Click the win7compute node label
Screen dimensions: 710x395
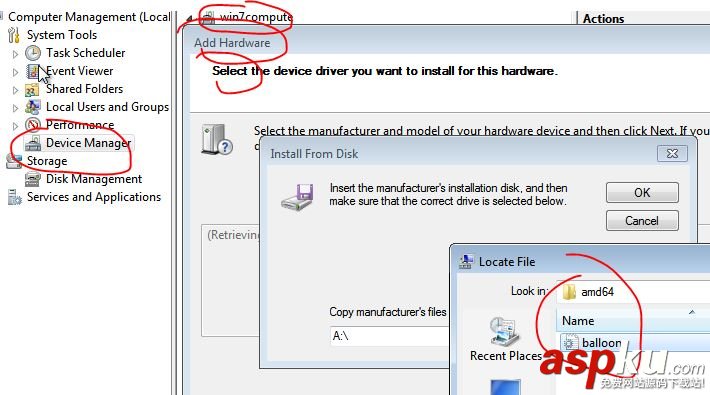click(256, 17)
